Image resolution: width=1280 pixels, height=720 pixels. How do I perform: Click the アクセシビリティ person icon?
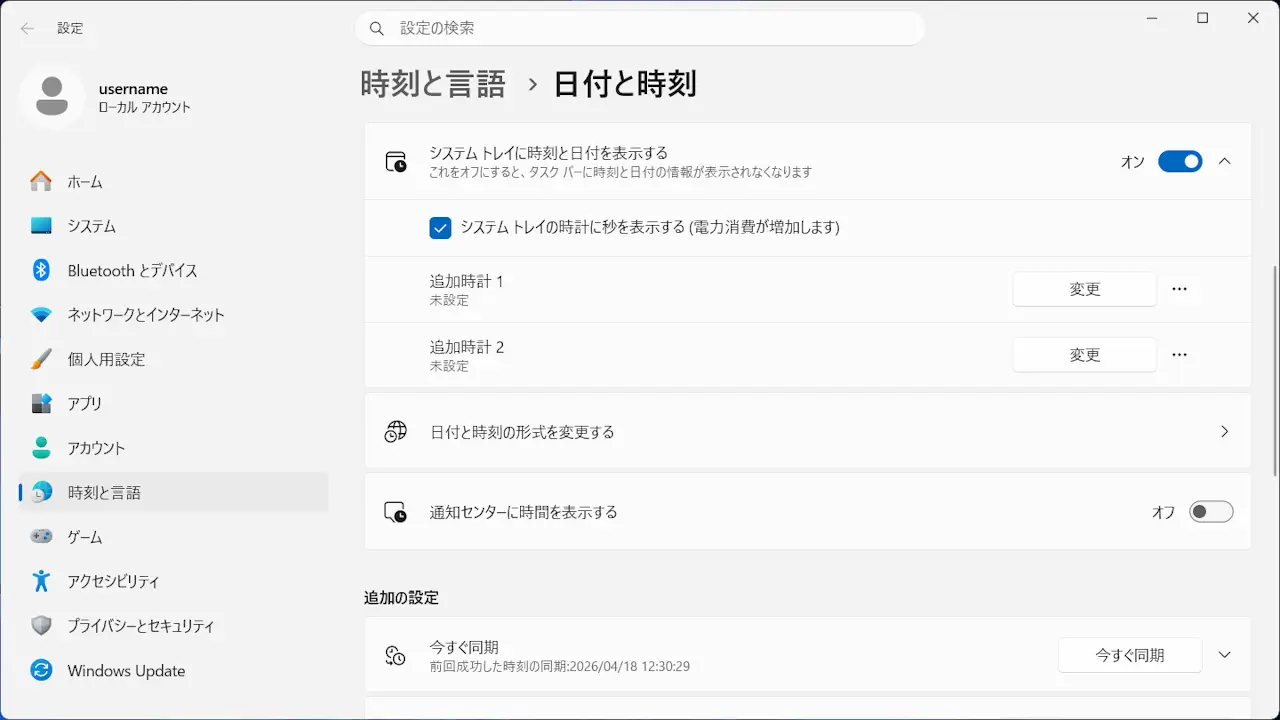click(x=41, y=581)
